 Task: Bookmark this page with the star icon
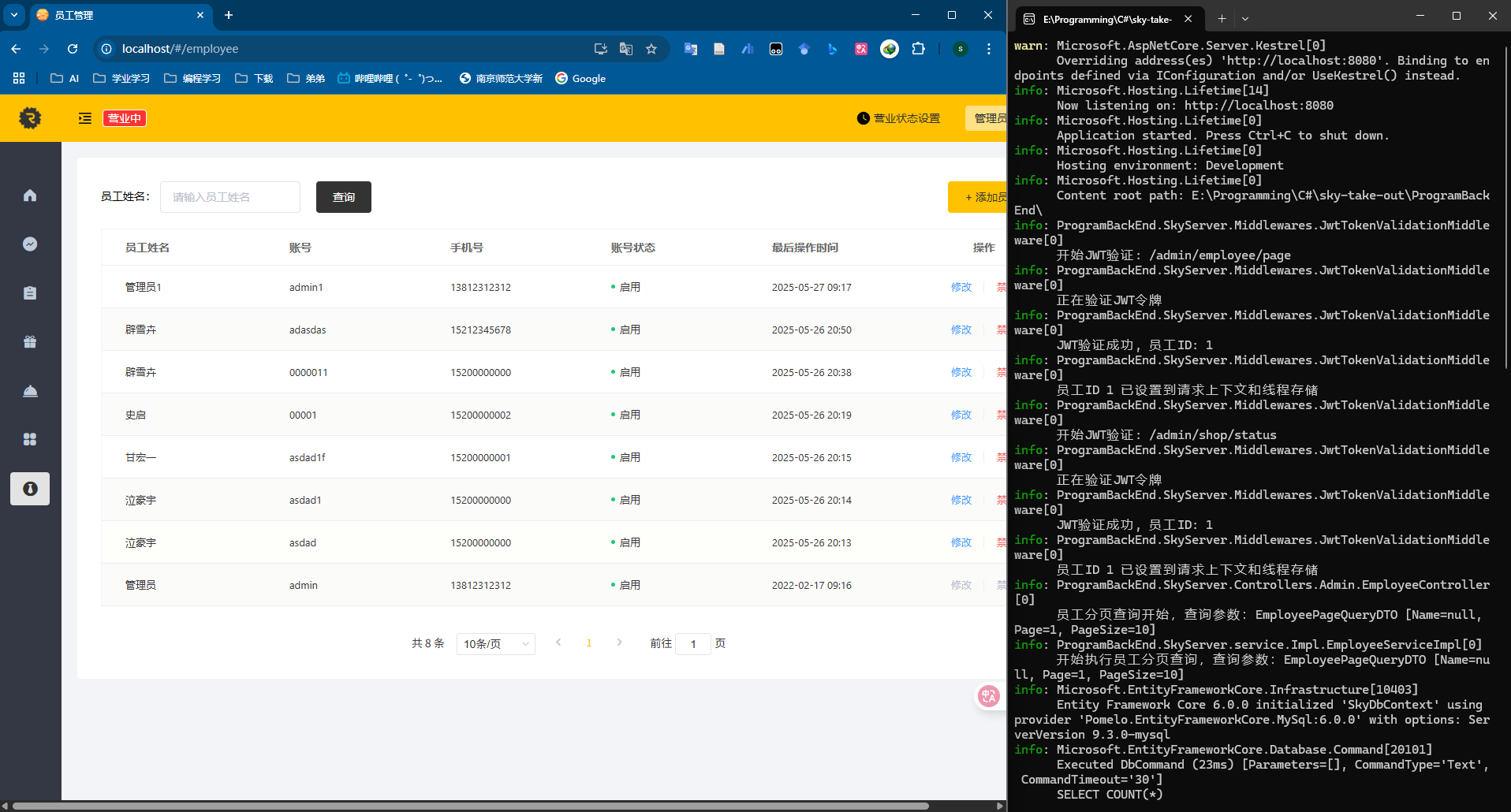651,49
